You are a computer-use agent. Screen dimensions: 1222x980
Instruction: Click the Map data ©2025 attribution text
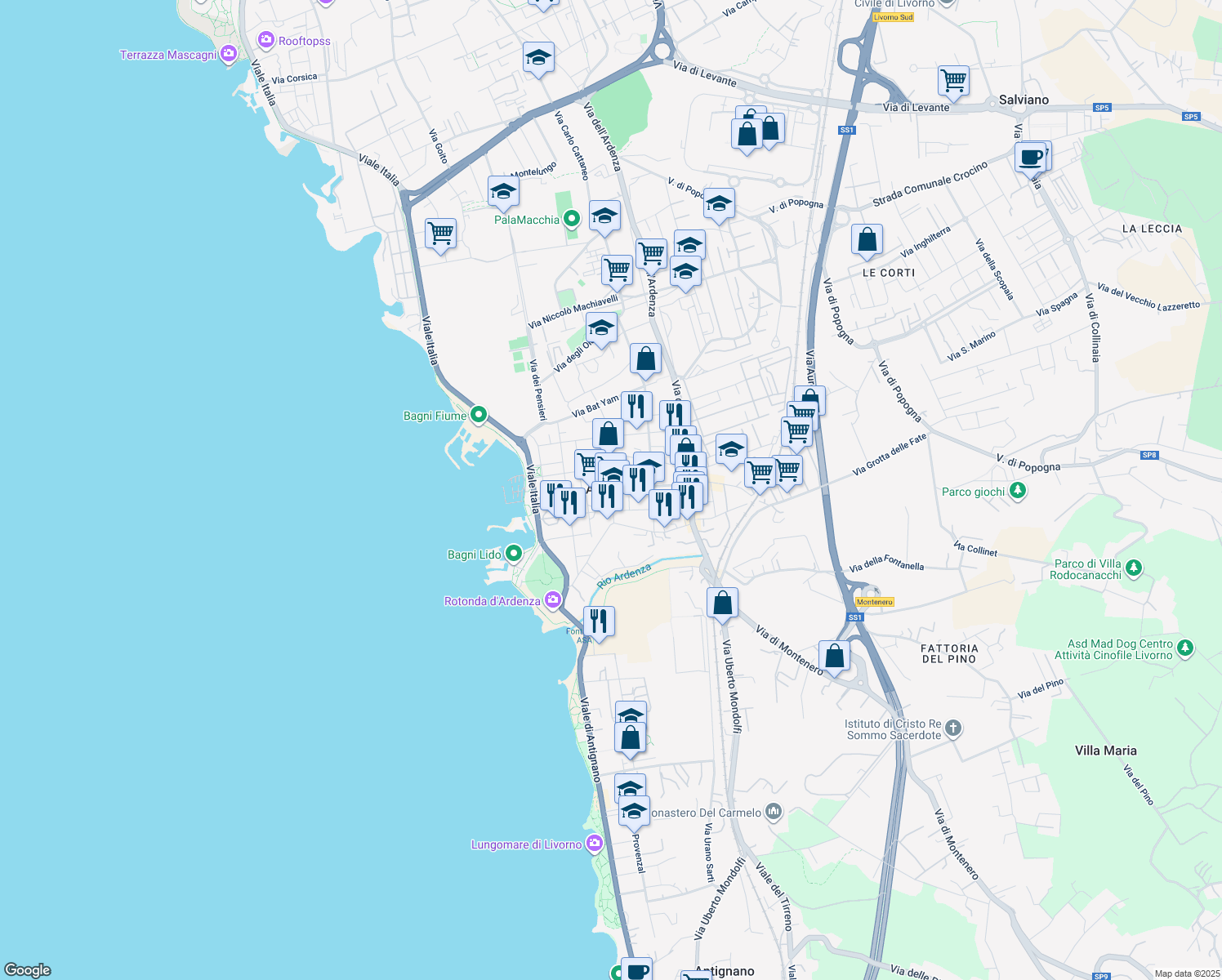click(1186, 973)
